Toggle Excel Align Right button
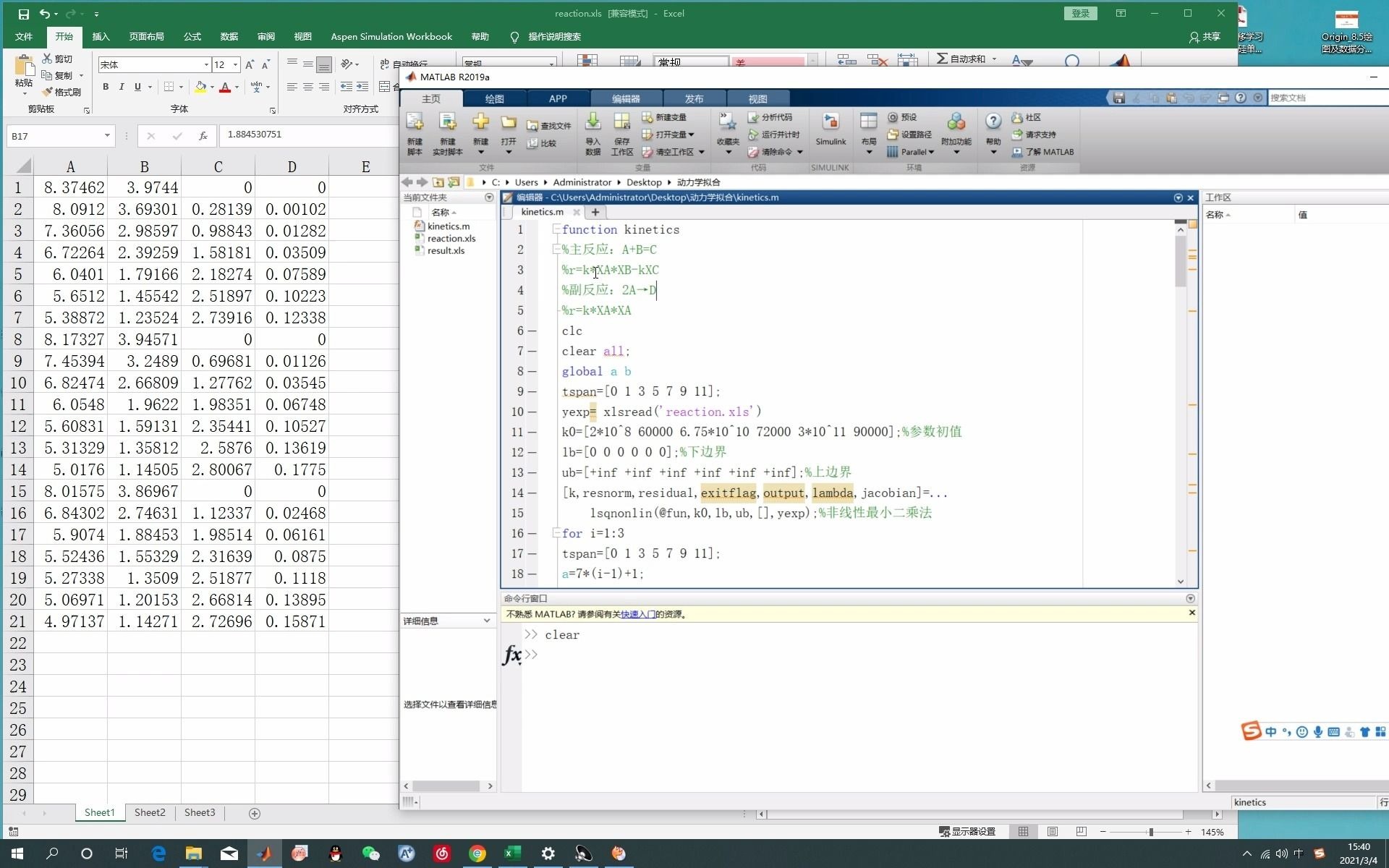 click(x=324, y=87)
